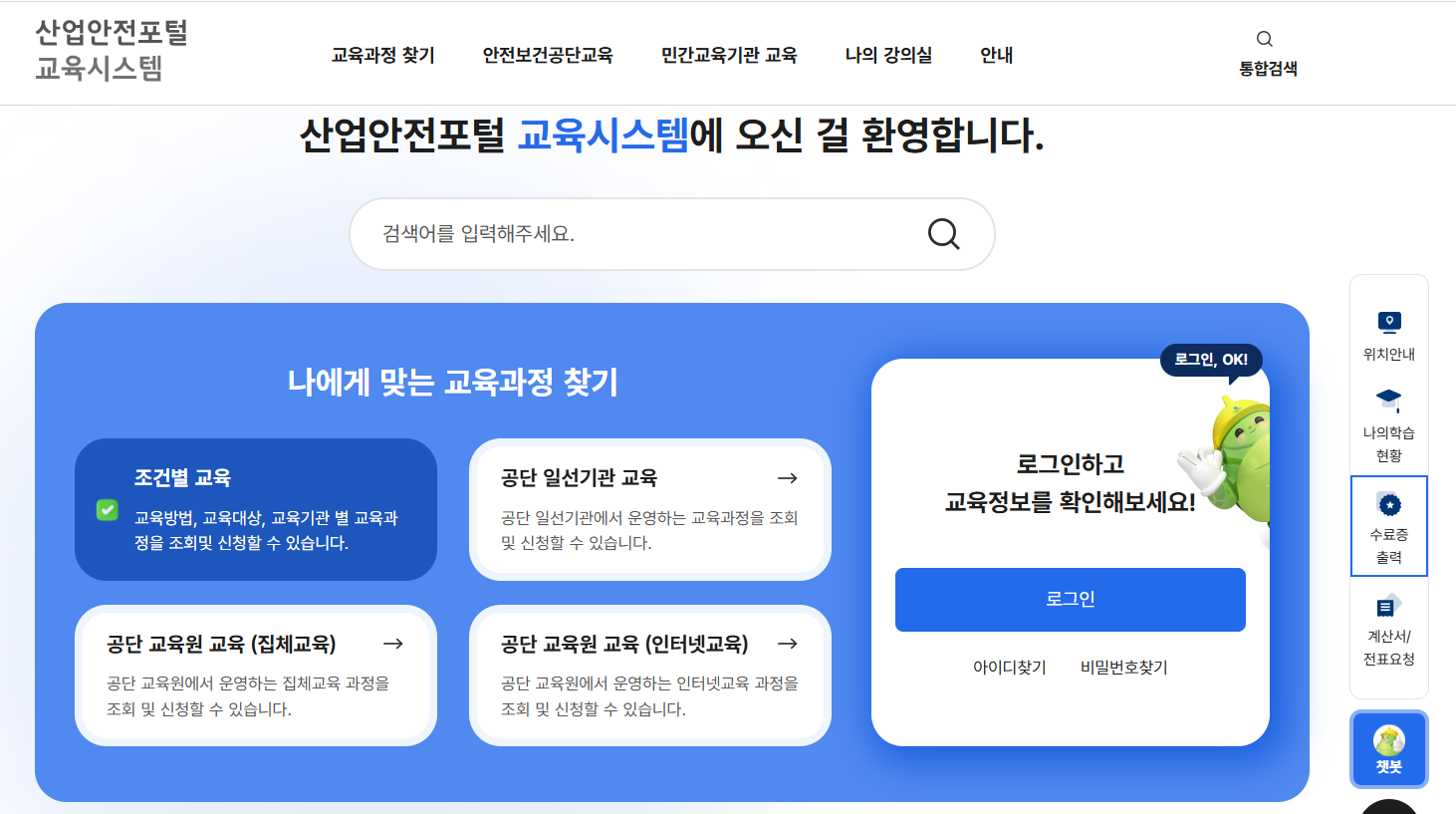
Task: Click the 아이디찾기 link
Action: pos(1008,667)
